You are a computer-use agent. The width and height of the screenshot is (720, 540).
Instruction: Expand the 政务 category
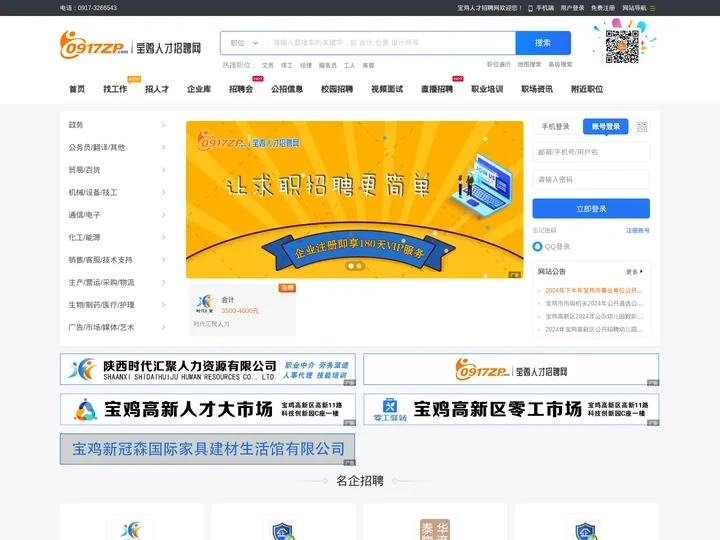coord(117,125)
